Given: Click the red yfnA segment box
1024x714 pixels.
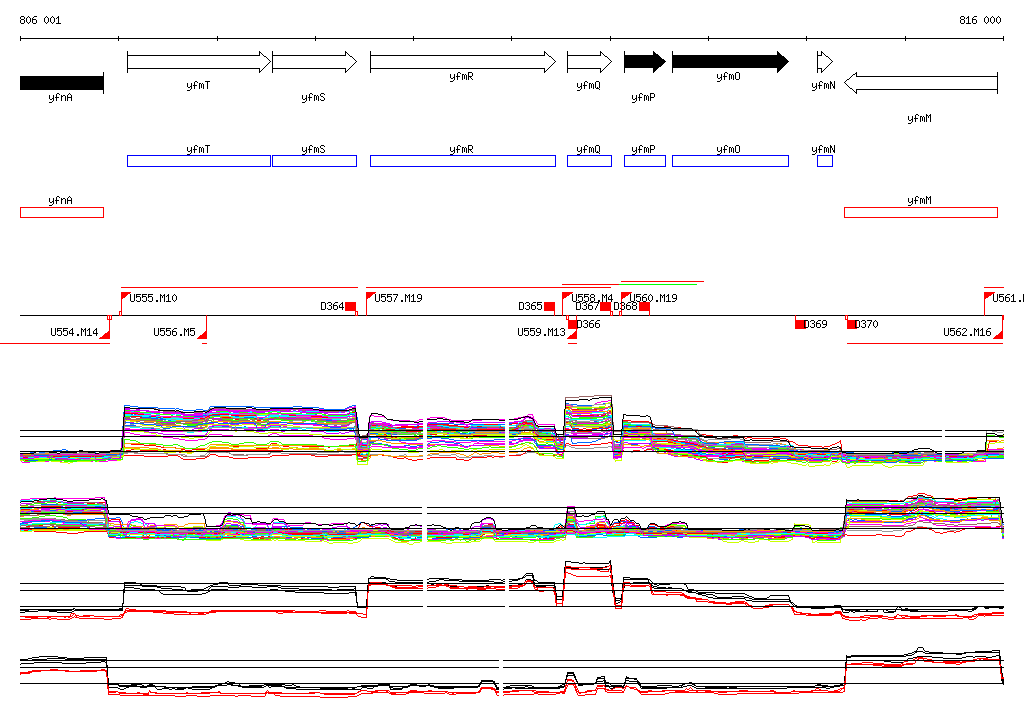Looking at the screenshot, I should [62, 212].
